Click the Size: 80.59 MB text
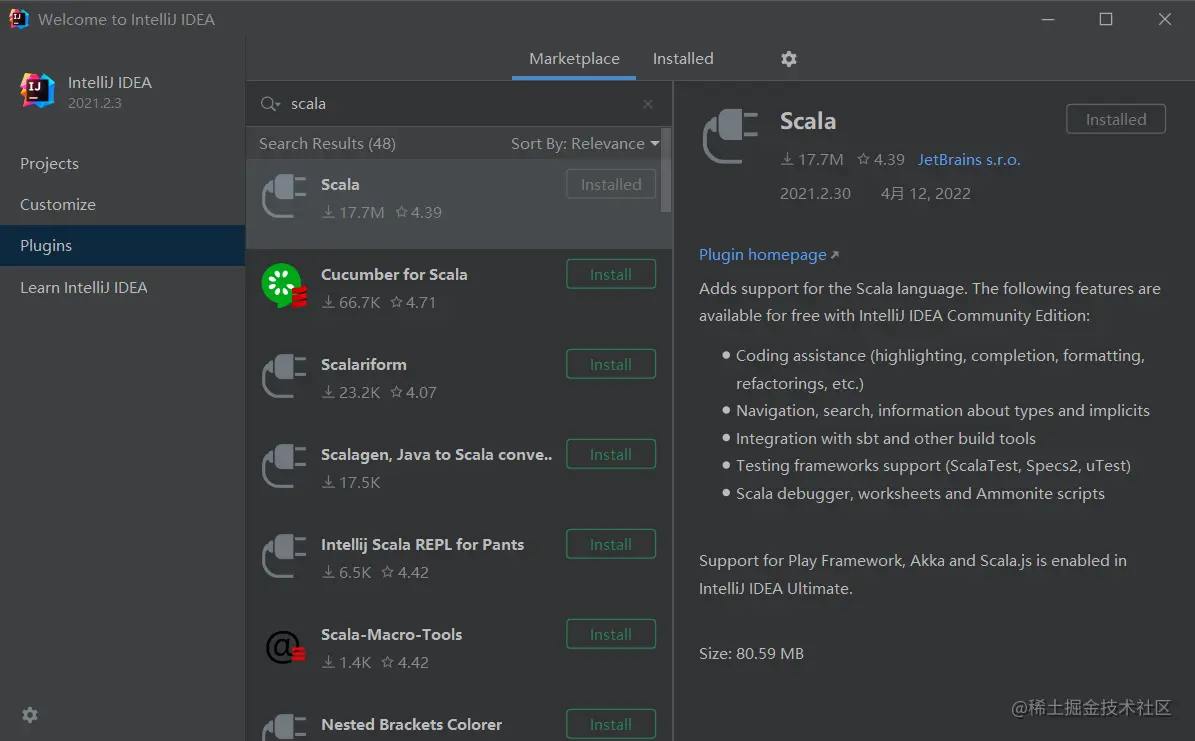 (751, 653)
